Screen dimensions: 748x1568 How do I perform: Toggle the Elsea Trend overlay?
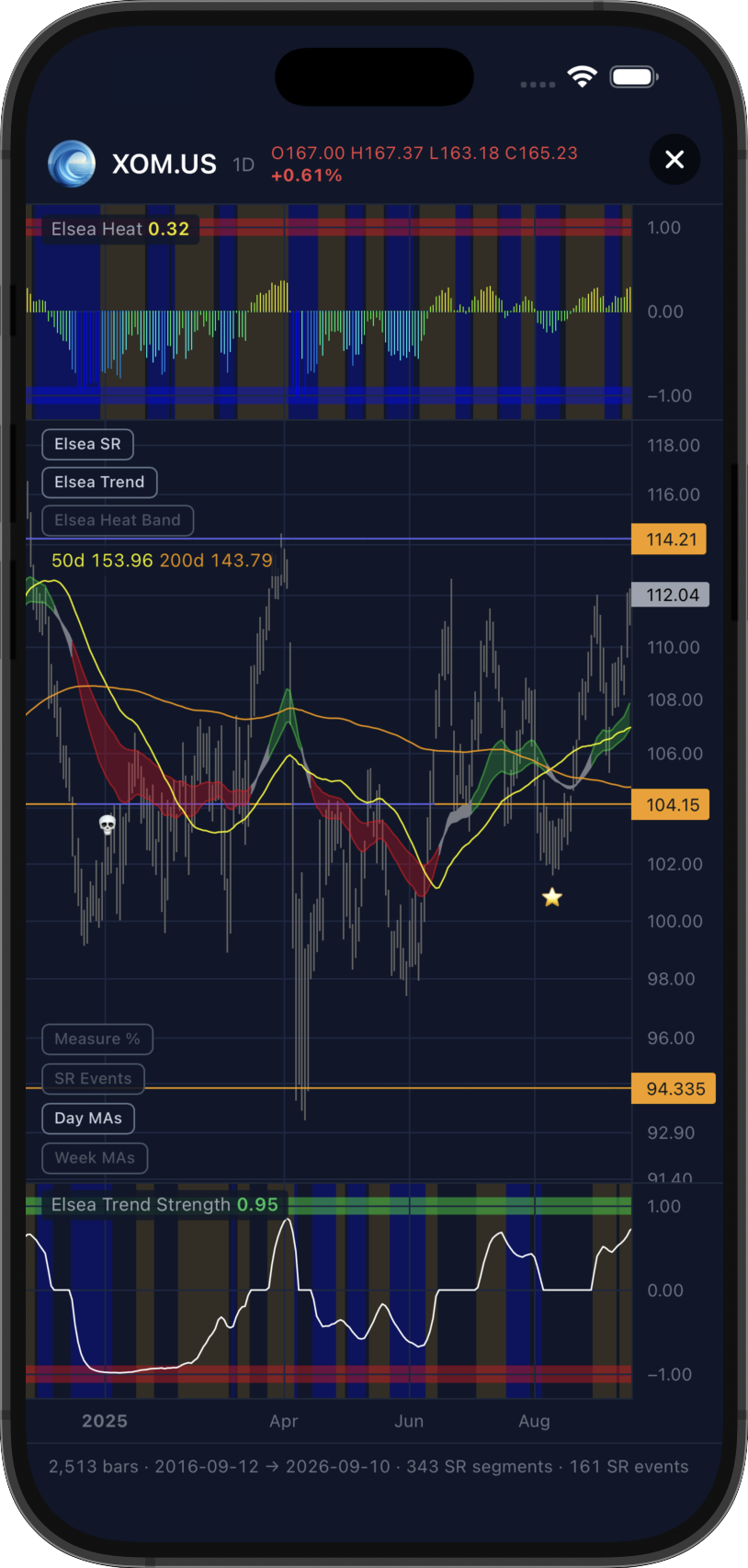99,482
